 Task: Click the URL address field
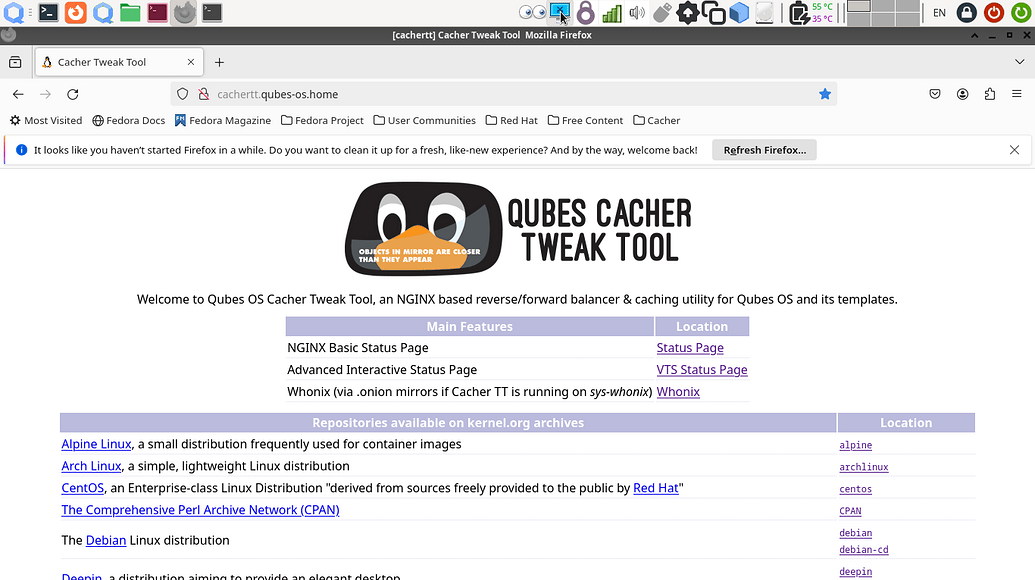click(504, 94)
